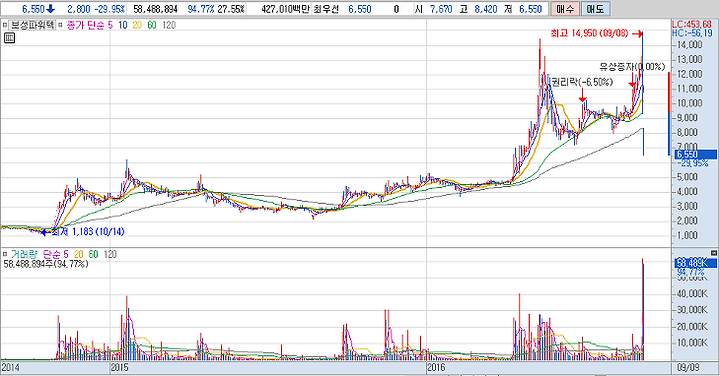The image size is (720, 376).
Task: Click the 20,000K volume axis label
Action: 692,326
